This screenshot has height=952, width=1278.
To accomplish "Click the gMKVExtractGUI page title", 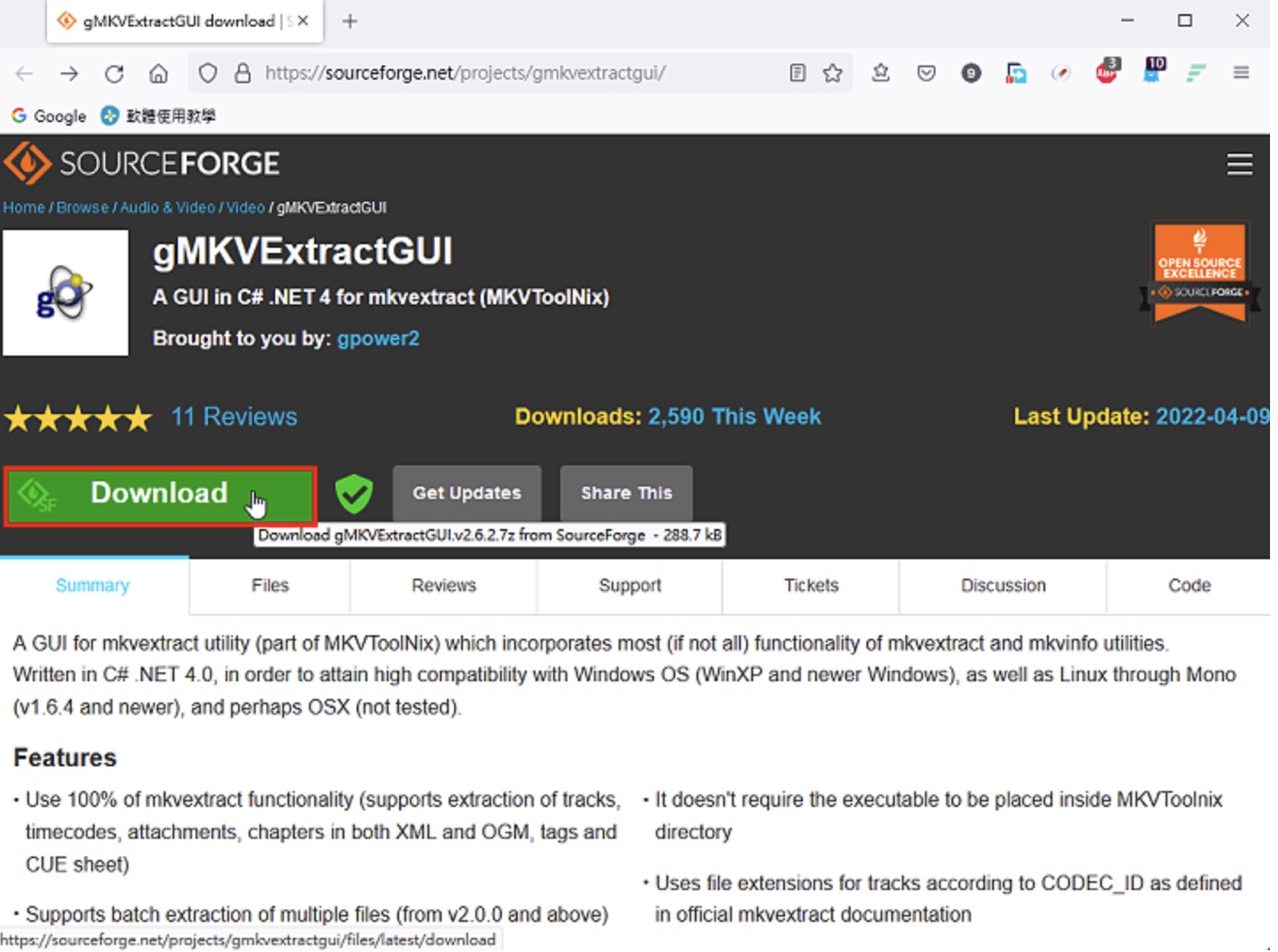I will tap(303, 251).
